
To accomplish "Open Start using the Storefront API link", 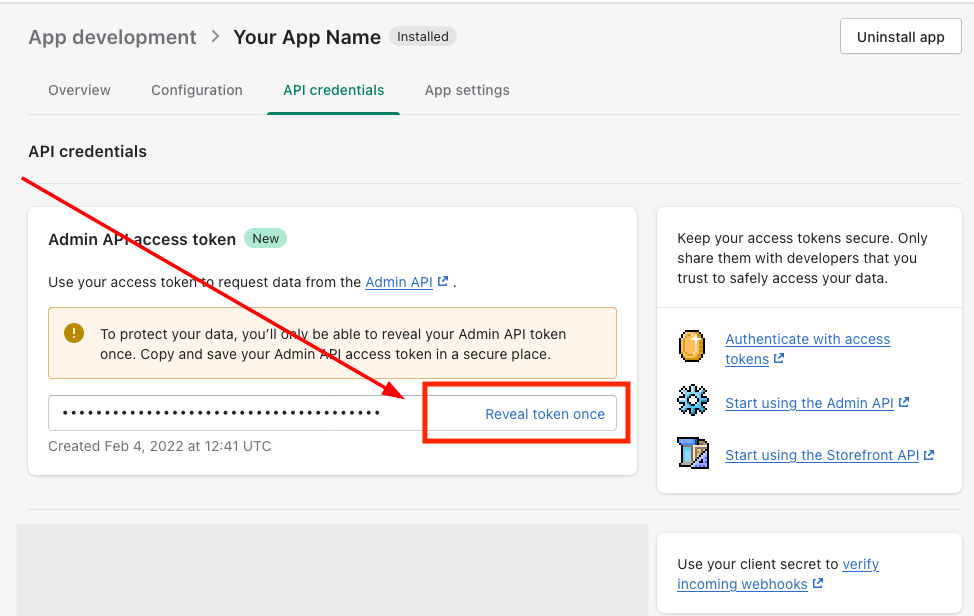I will pos(821,455).
